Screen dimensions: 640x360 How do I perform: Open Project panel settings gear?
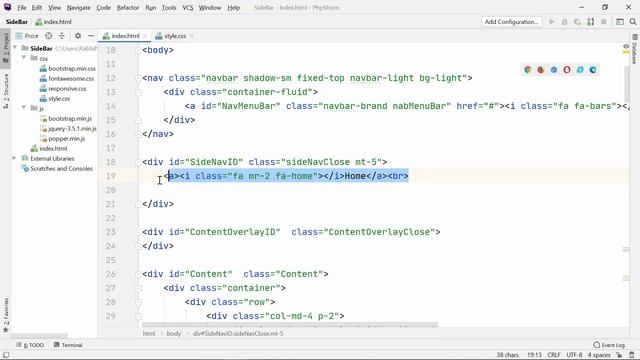[78, 36]
